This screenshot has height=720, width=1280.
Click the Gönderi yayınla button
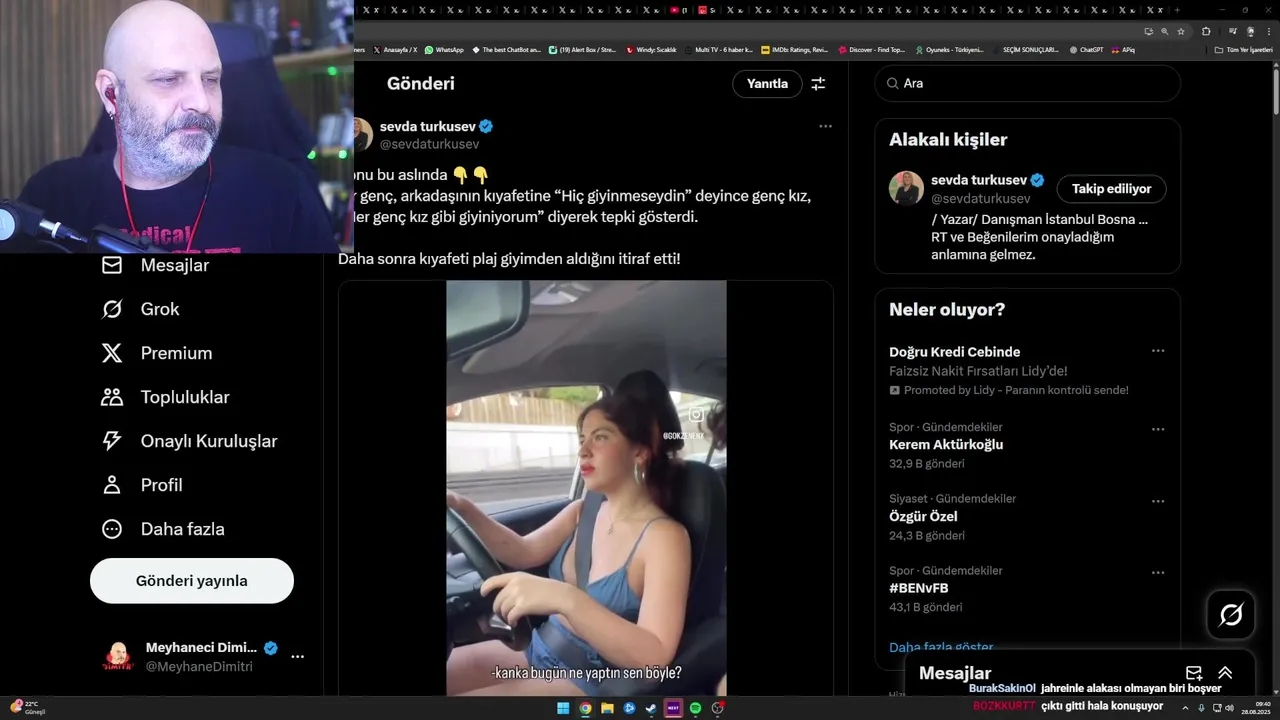[192, 581]
